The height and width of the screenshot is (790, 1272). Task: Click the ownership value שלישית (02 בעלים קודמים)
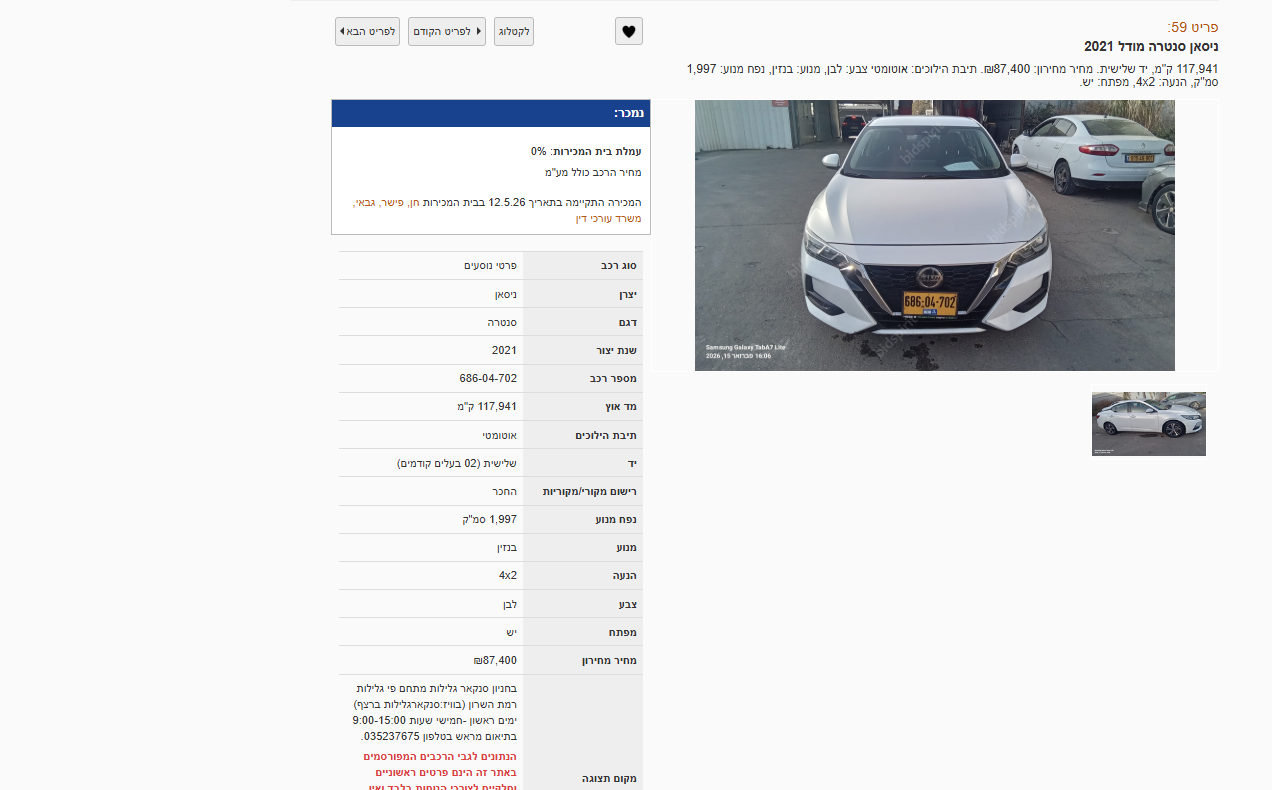(457, 463)
